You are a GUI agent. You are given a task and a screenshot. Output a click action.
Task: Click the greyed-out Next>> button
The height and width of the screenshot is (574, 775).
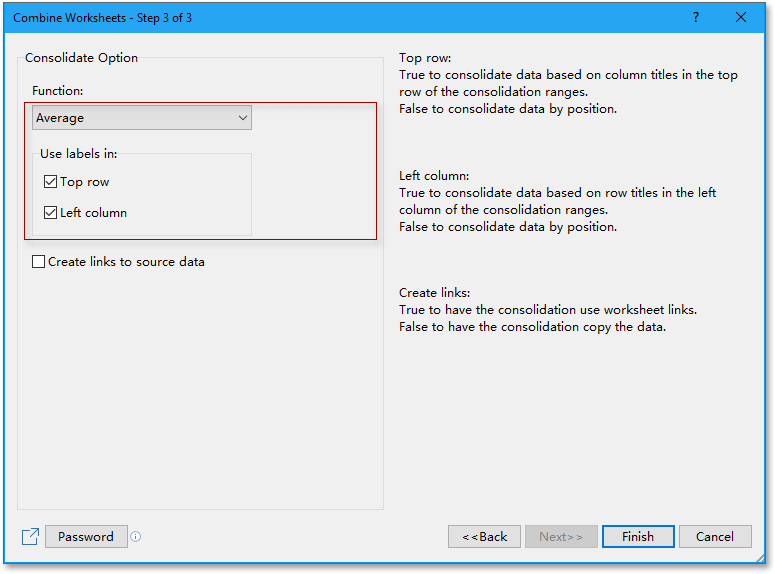tap(561, 537)
